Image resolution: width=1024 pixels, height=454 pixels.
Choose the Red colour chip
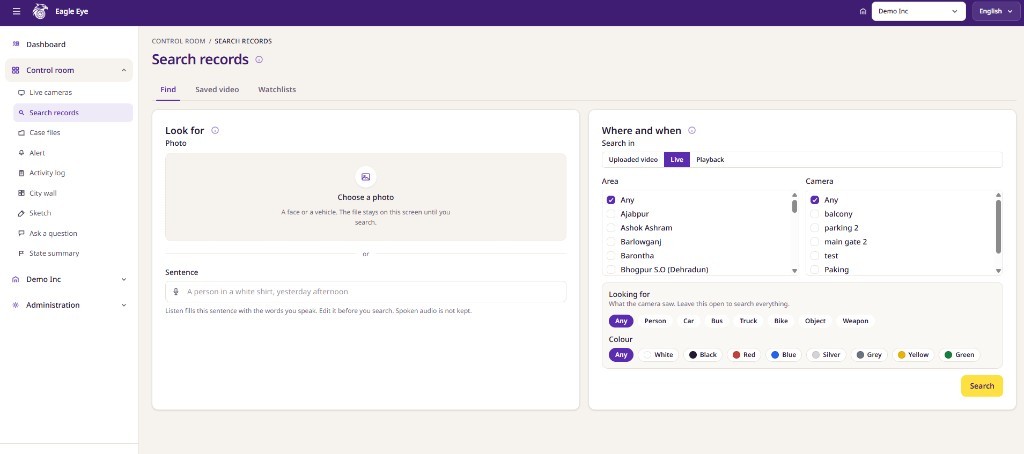click(744, 355)
